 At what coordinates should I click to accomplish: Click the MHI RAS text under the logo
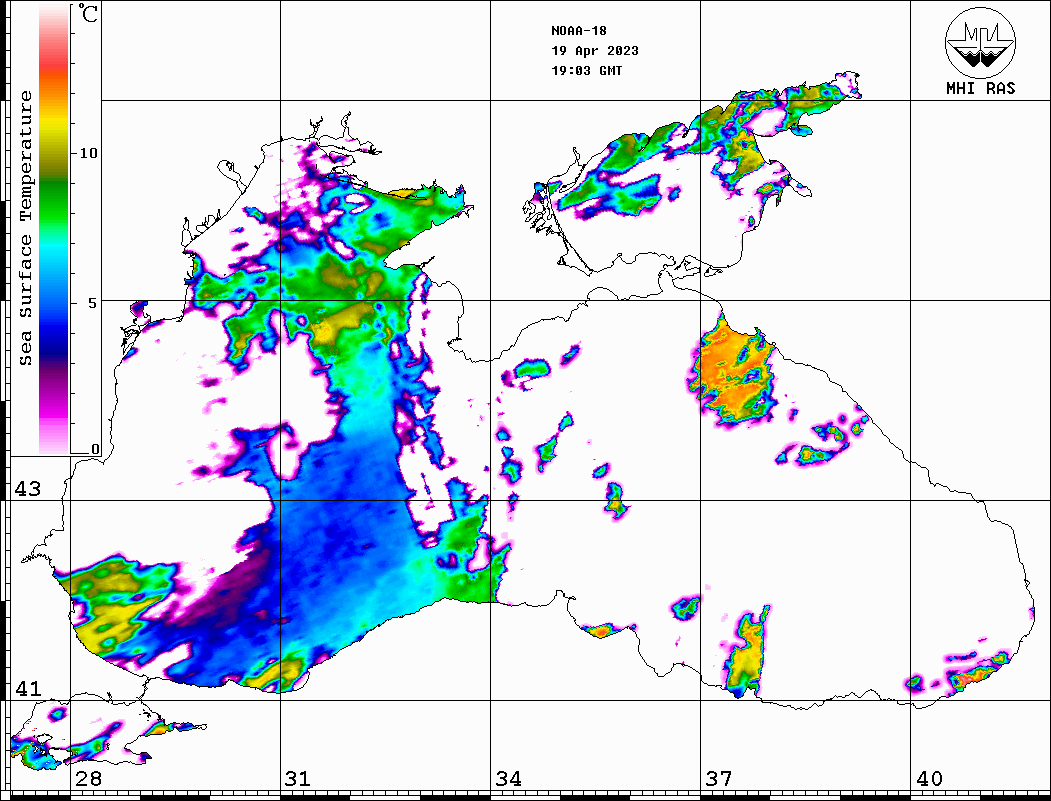click(x=980, y=89)
